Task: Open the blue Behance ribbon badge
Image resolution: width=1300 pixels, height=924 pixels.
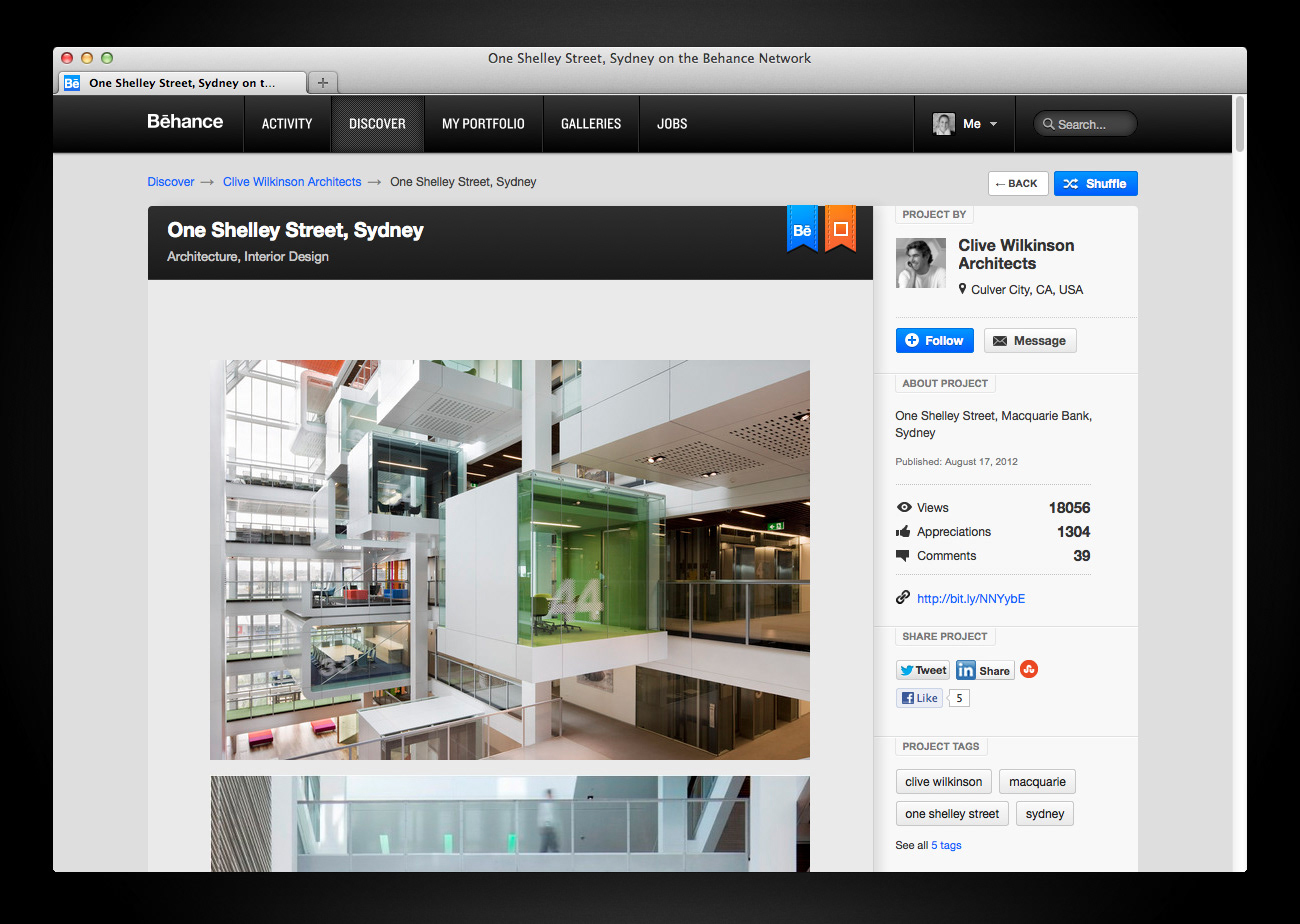Action: tap(802, 229)
